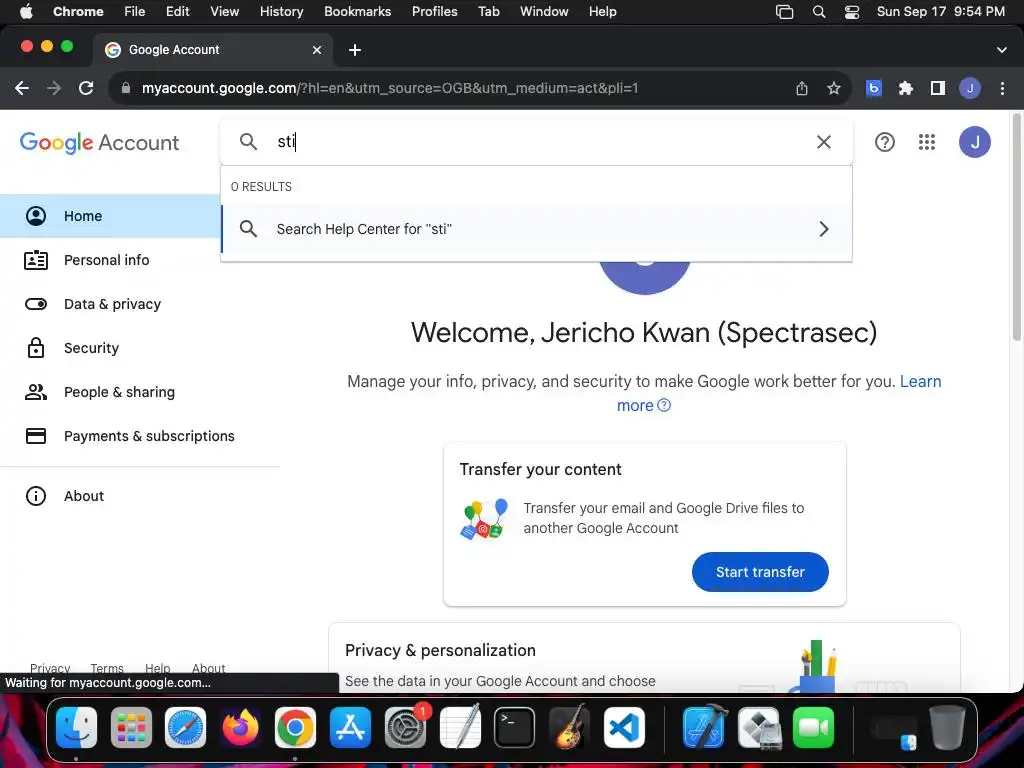Click the Help footer link

click(157, 668)
